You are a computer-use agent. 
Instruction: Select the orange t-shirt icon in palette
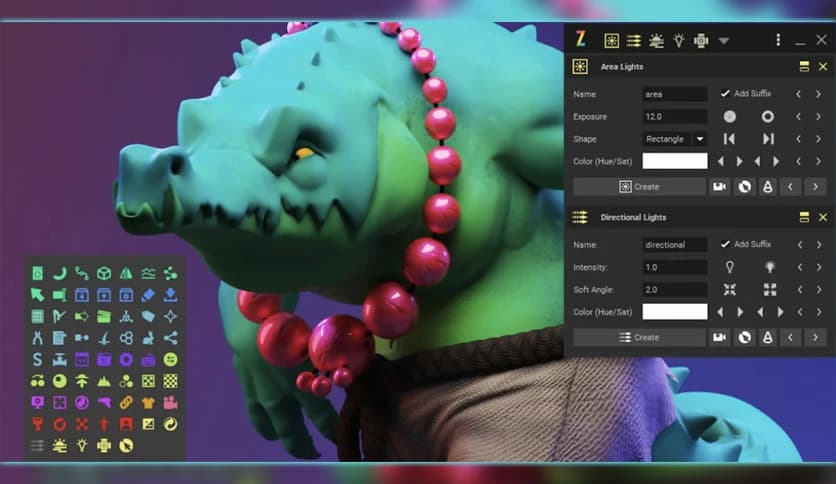(x=148, y=402)
